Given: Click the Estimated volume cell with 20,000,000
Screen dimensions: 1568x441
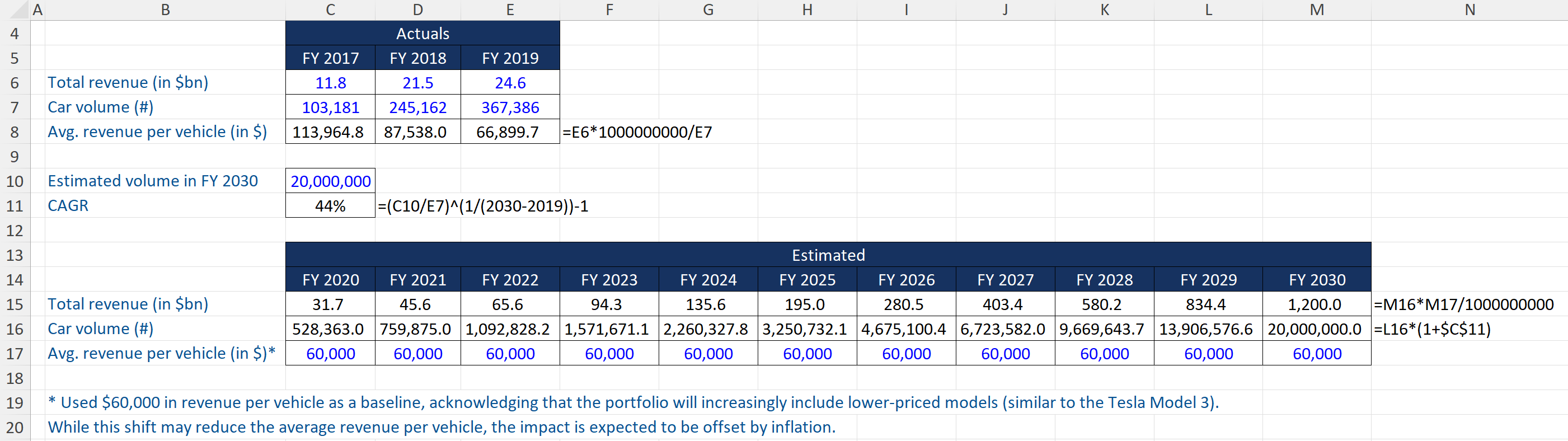Looking at the screenshot, I should [330, 181].
